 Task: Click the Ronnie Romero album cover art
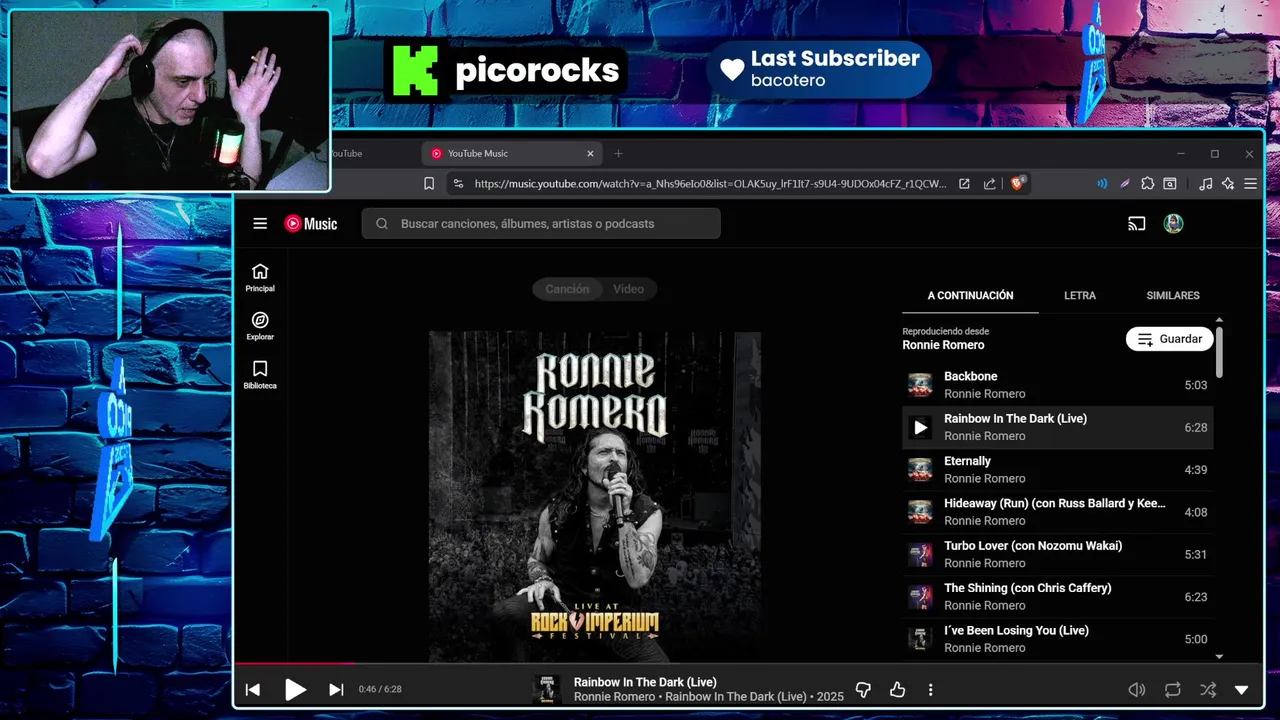[595, 496]
